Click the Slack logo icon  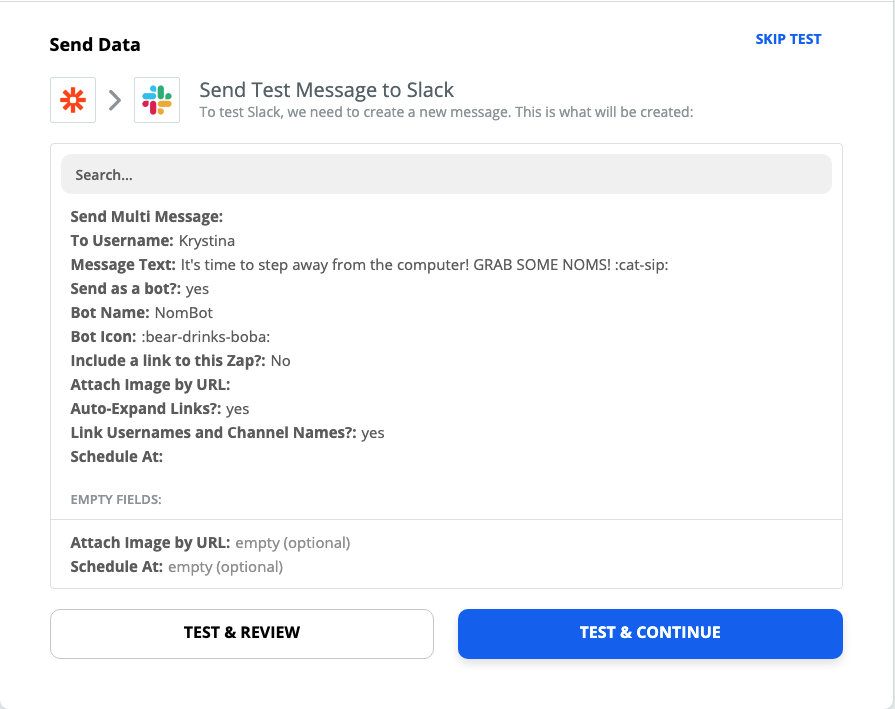tap(157, 100)
